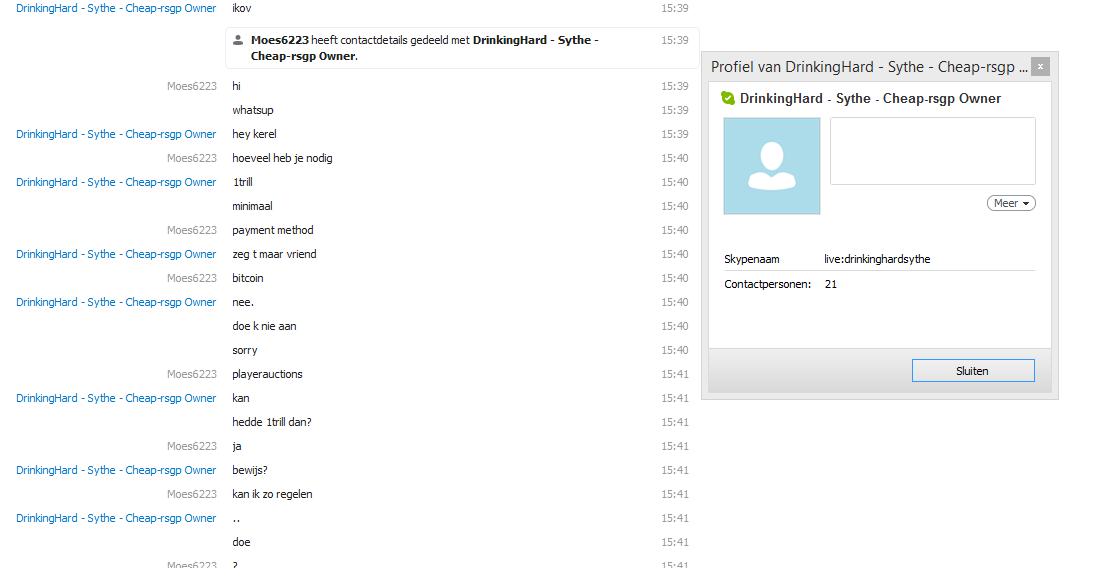The image size is (1110, 568).
Task: Click the message 'hoeveel heb je nodig'
Action: (x=282, y=158)
